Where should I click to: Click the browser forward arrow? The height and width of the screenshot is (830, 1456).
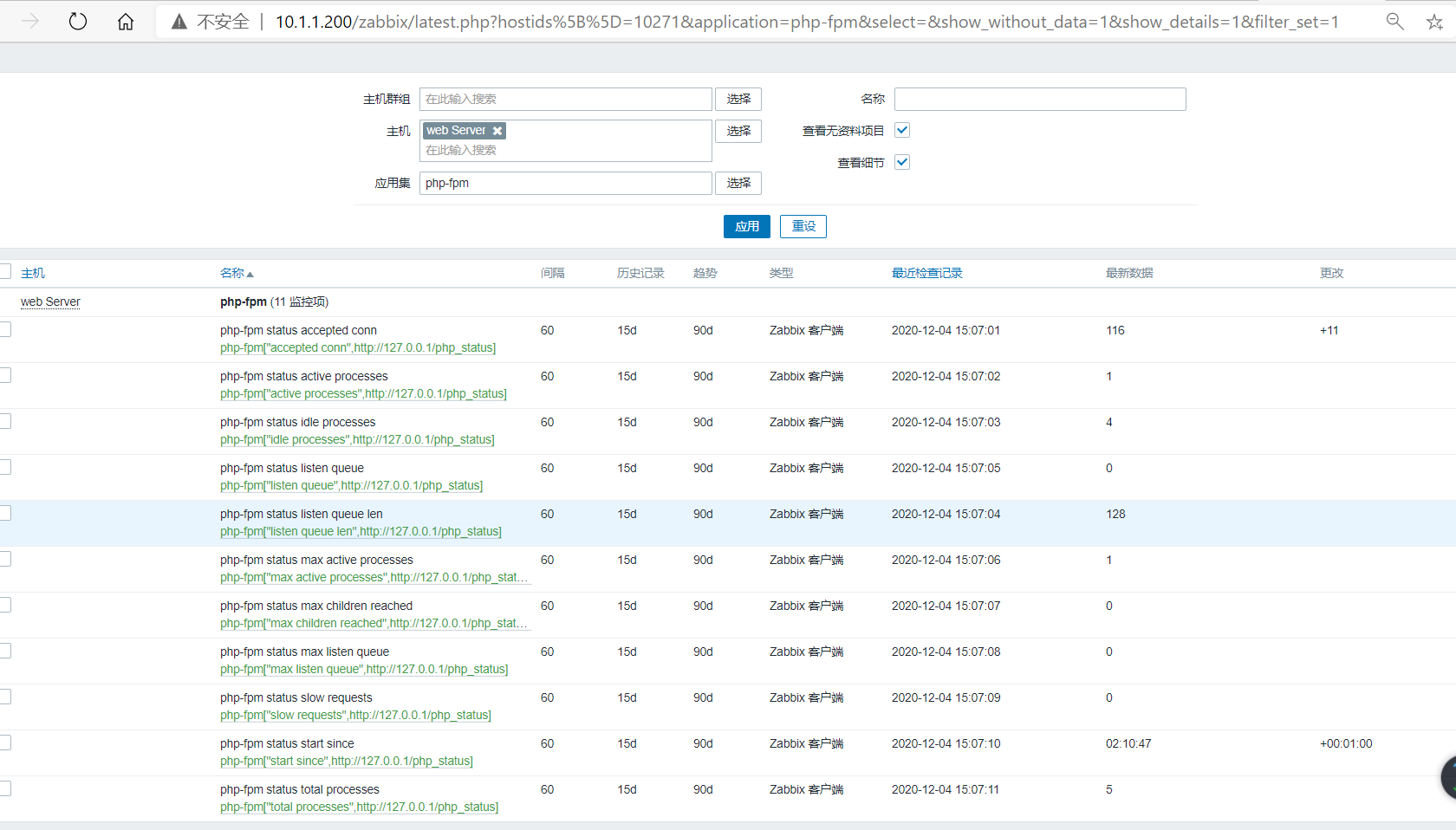[30, 22]
